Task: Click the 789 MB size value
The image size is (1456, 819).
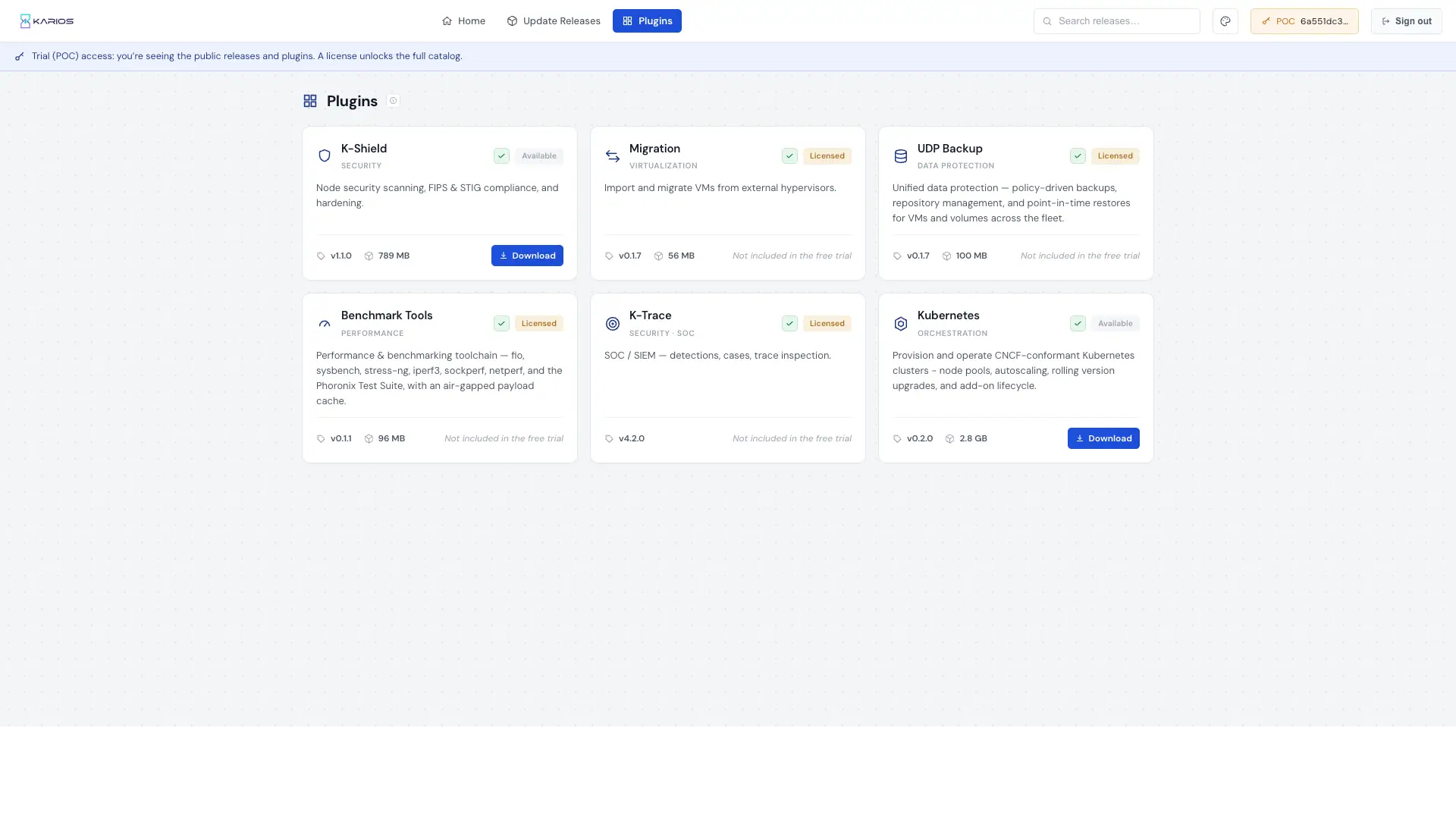Action: tap(394, 256)
